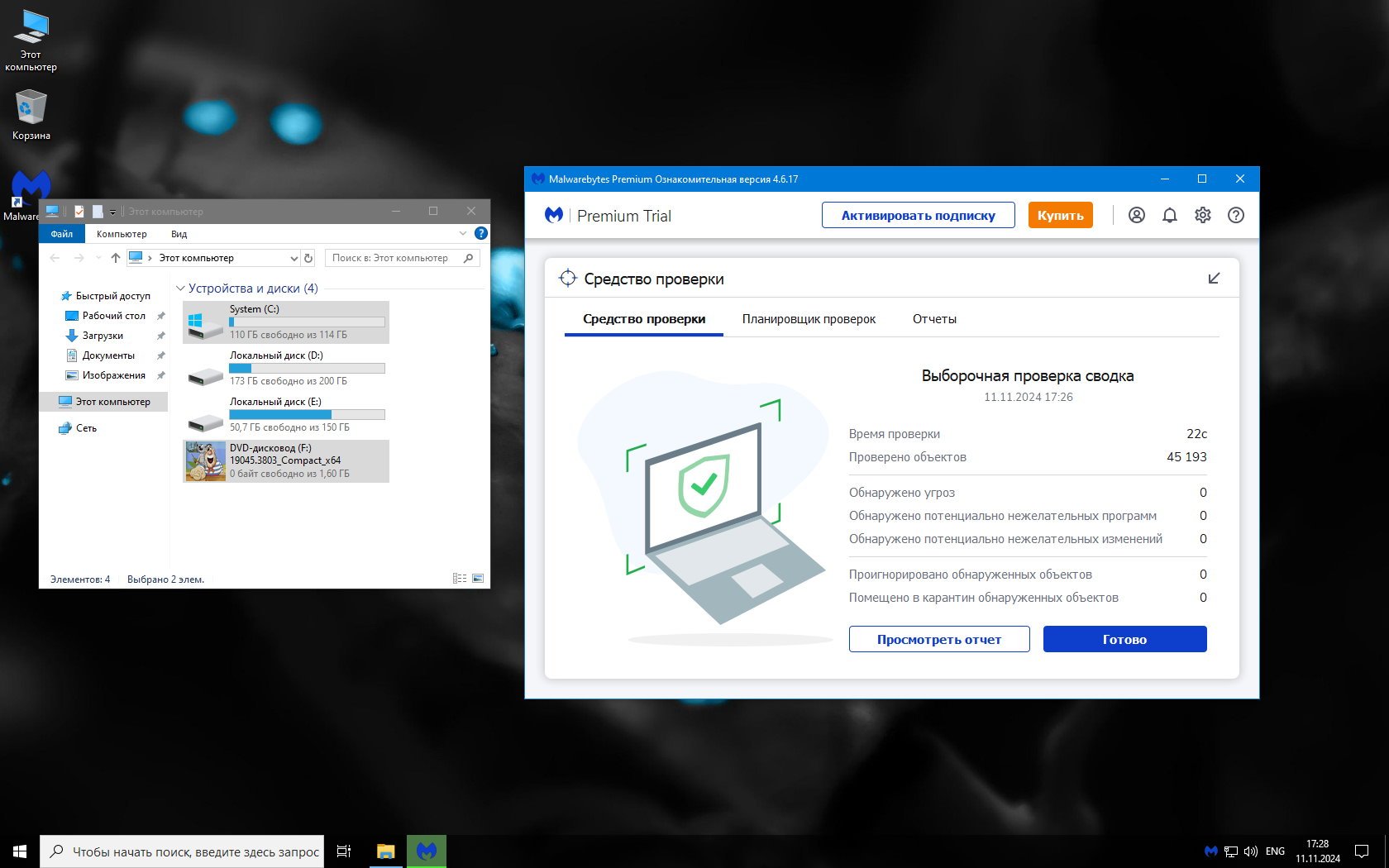The image size is (1389, 868).
Task: Click the New folder quick access icon
Action: [98, 212]
